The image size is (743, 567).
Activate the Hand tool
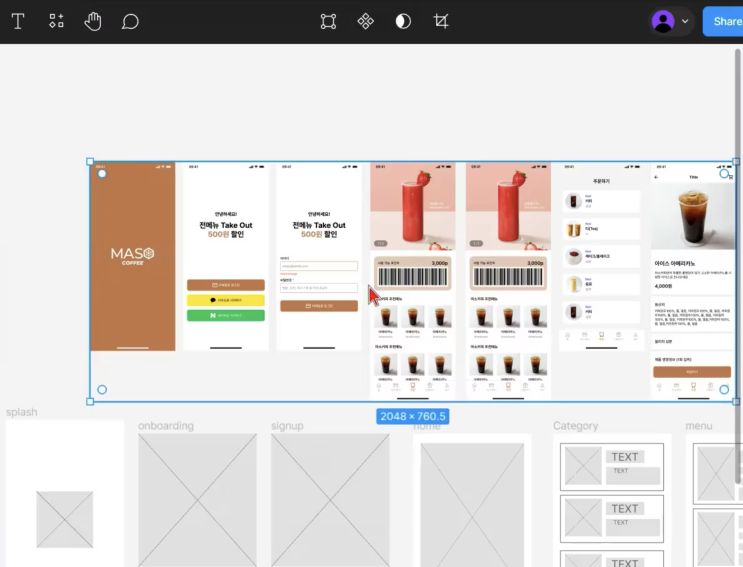coord(93,21)
